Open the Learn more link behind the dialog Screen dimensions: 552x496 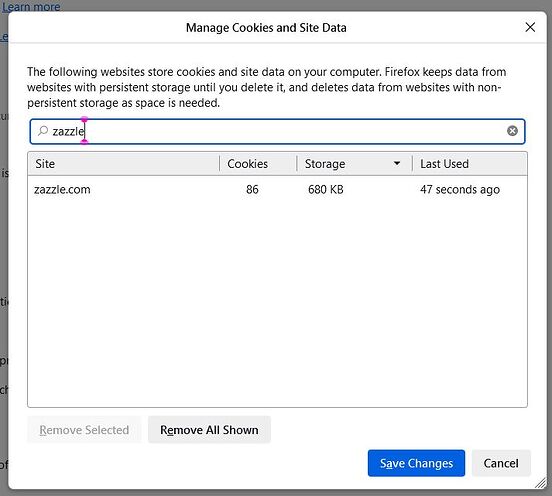31,6
